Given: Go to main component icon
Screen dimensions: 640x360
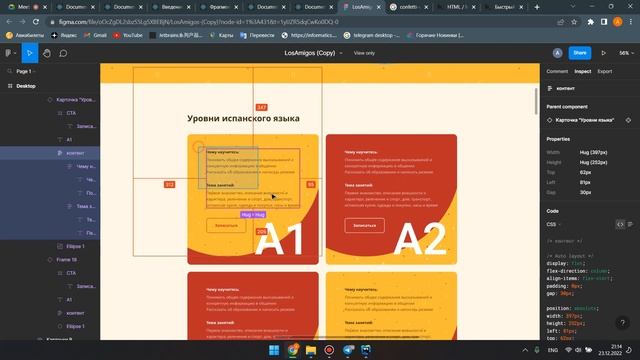Looking at the screenshot, I should 628,120.
